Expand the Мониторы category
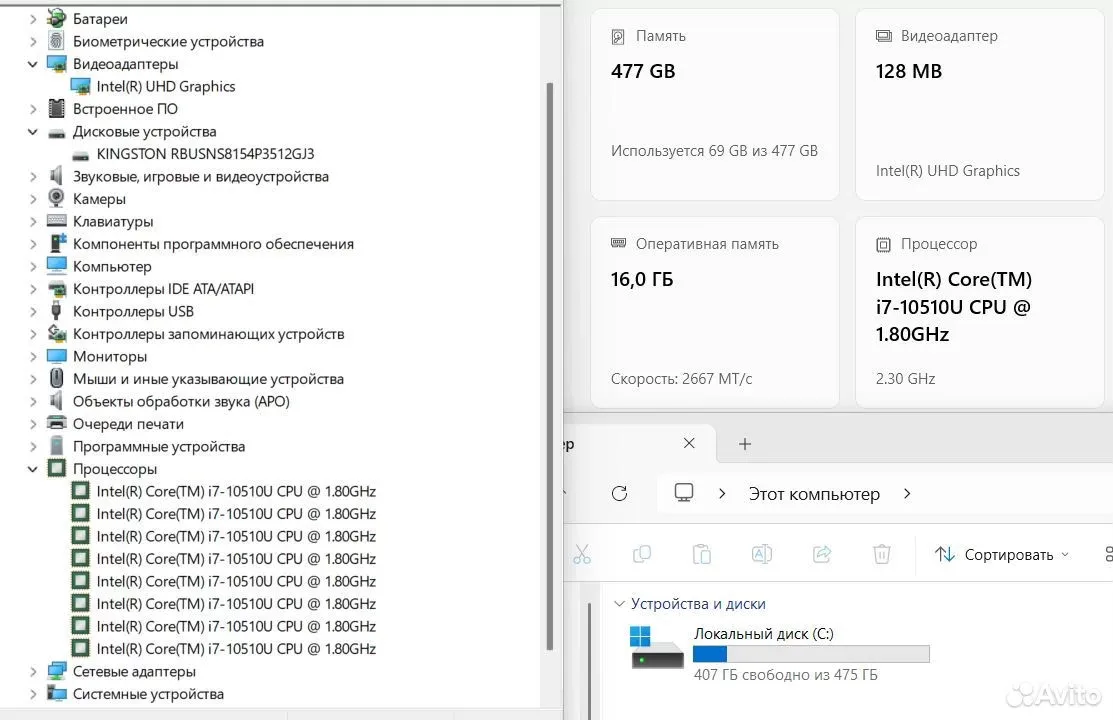The width and height of the screenshot is (1113, 720). pyautogui.click(x=33, y=356)
